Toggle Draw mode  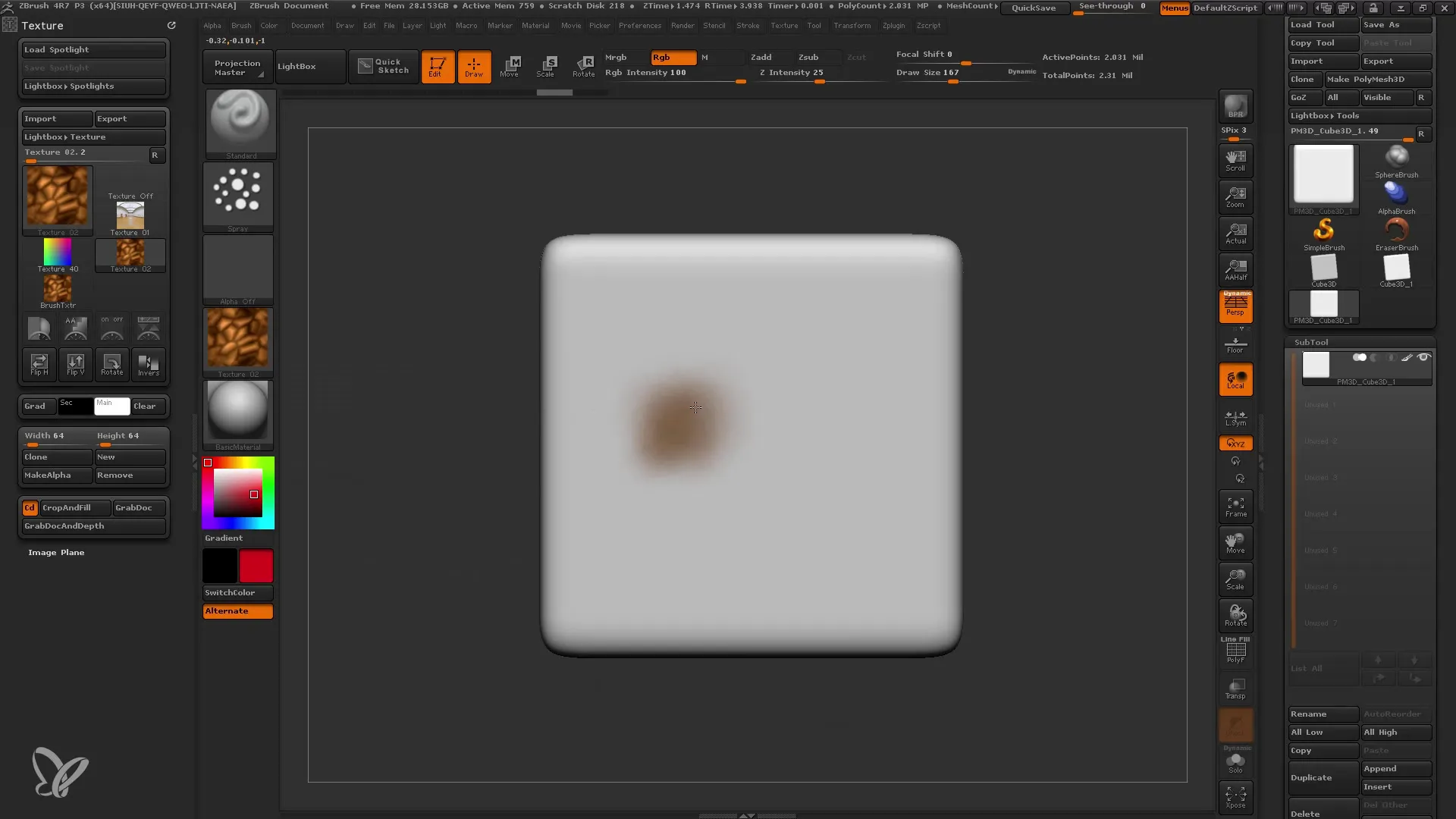(x=474, y=67)
